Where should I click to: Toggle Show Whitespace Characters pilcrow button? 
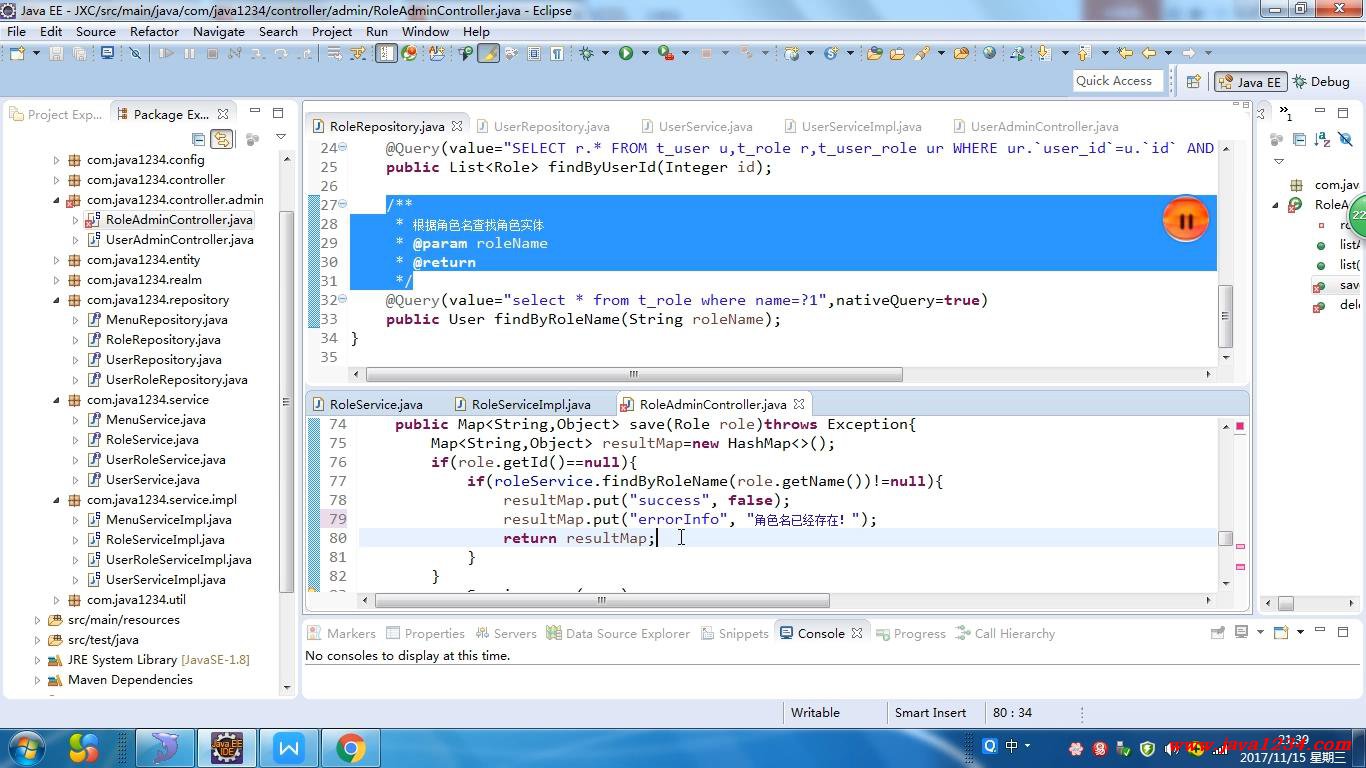pos(557,53)
